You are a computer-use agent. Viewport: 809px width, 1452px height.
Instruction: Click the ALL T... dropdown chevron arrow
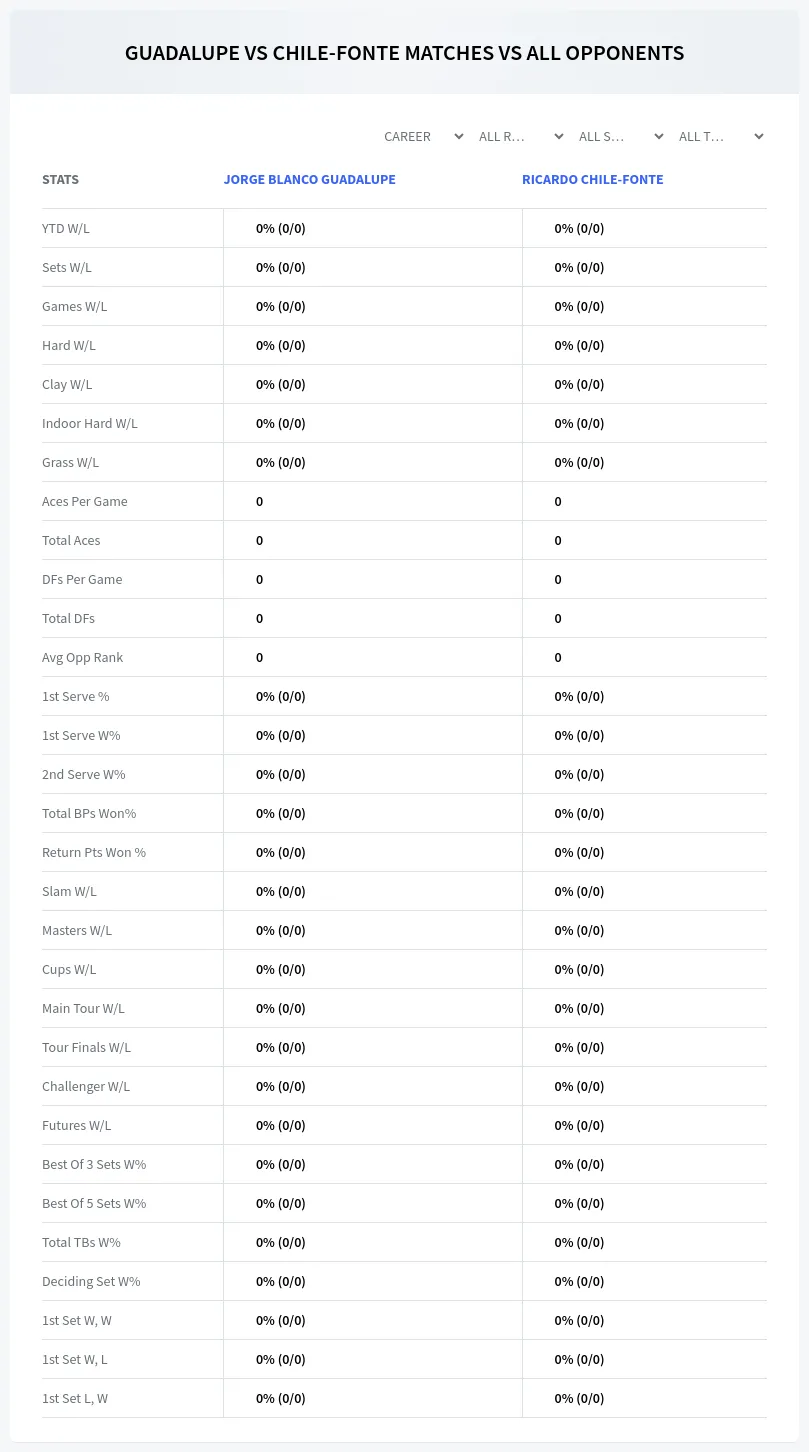click(759, 136)
